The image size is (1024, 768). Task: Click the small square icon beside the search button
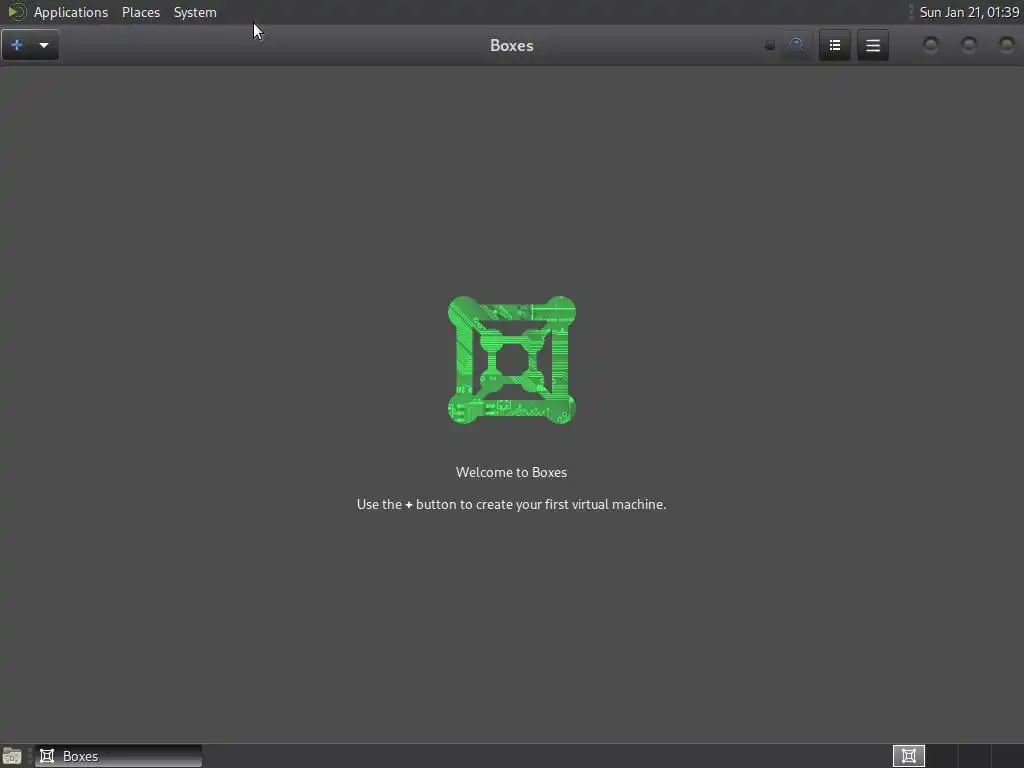tap(770, 45)
